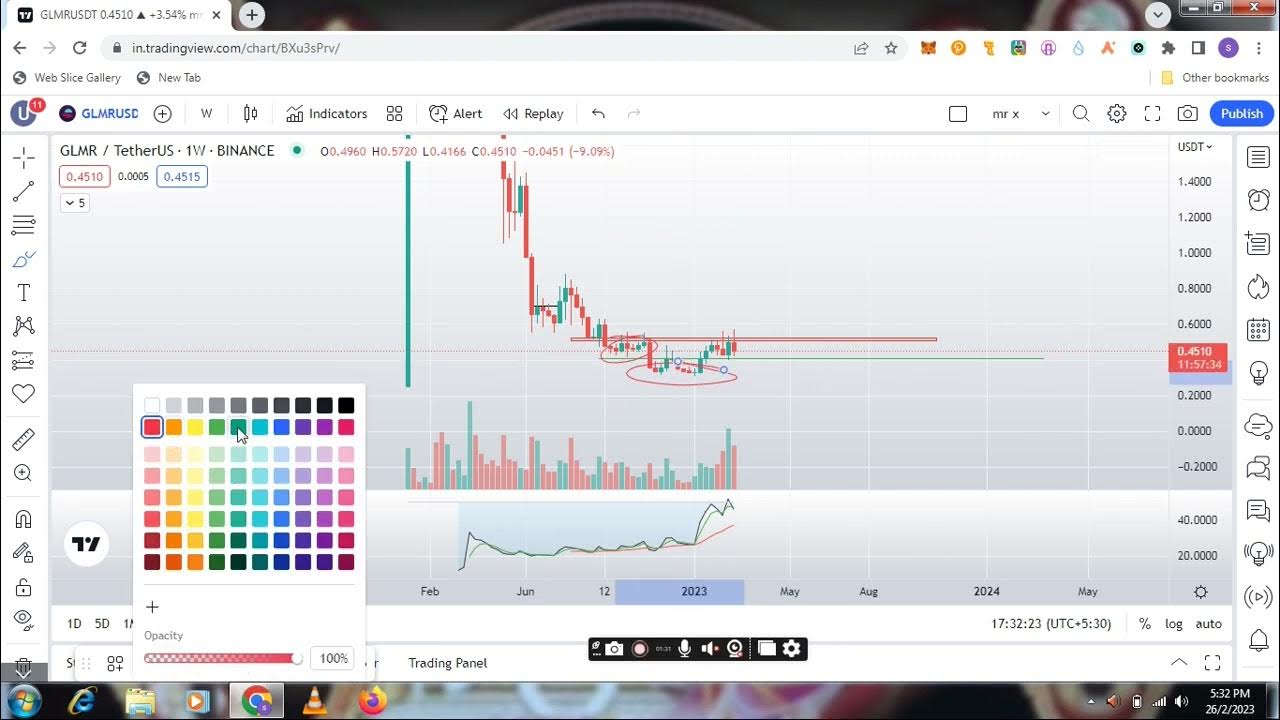Open the W timeframe interval selector
This screenshot has width=1280, height=720.
pyautogui.click(x=206, y=114)
